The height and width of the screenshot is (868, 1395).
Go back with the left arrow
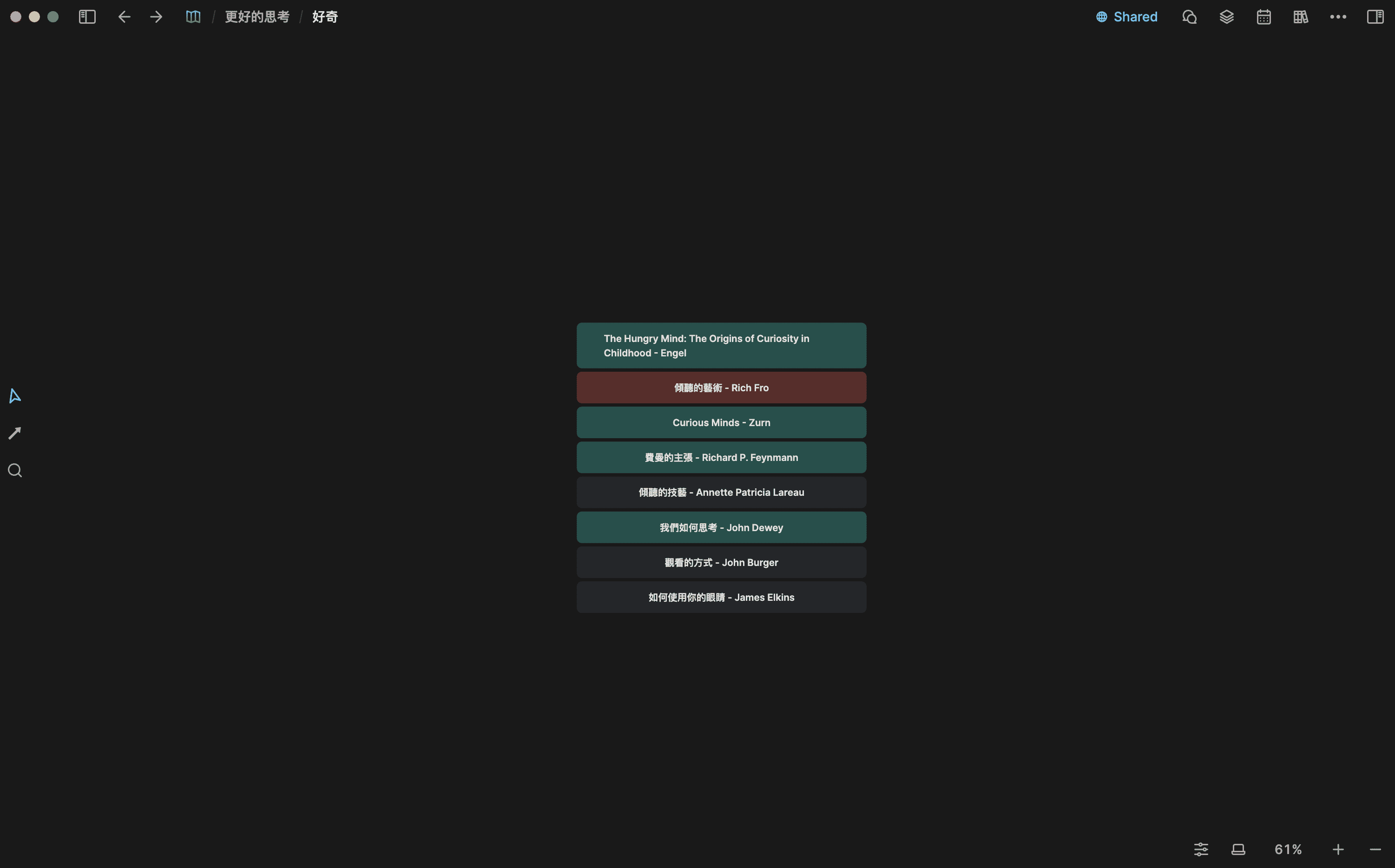(x=124, y=17)
